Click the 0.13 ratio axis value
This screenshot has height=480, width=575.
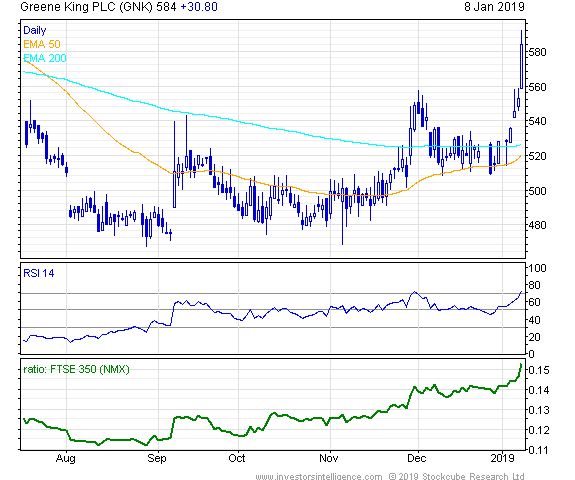(x=539, y=410)
